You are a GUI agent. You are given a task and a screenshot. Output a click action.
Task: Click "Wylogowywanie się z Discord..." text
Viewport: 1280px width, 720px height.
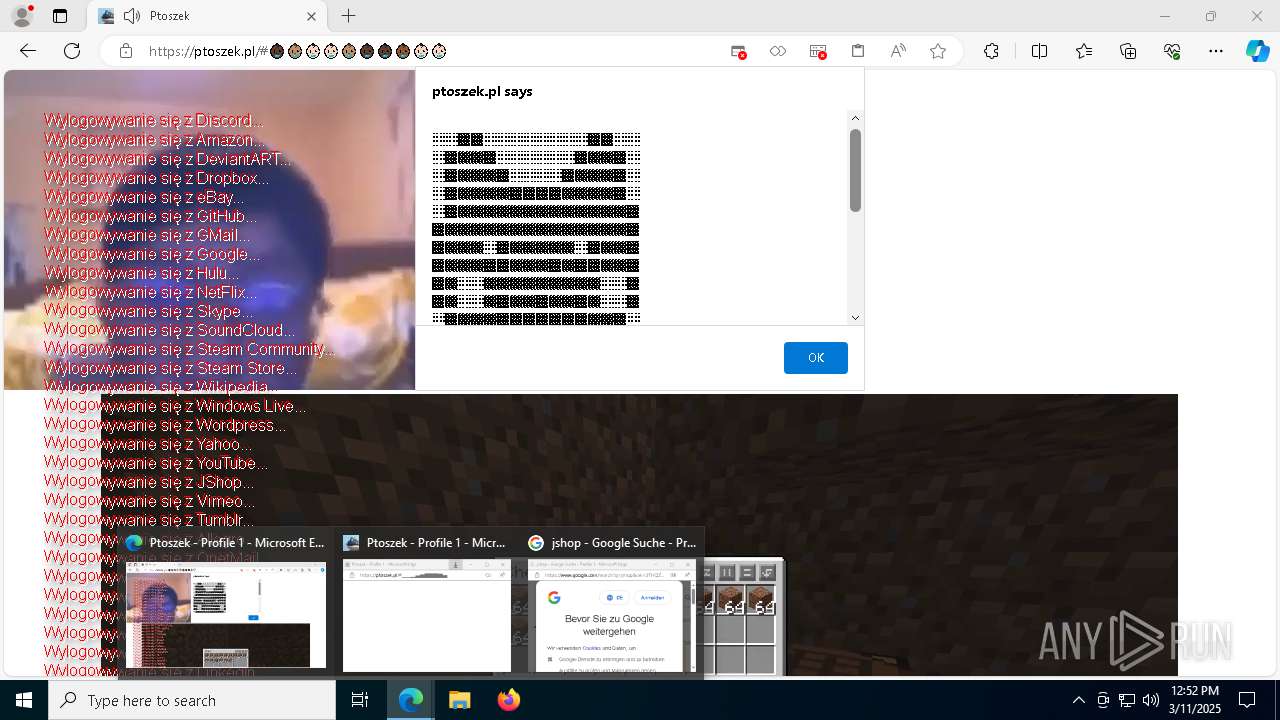point(153,121)
